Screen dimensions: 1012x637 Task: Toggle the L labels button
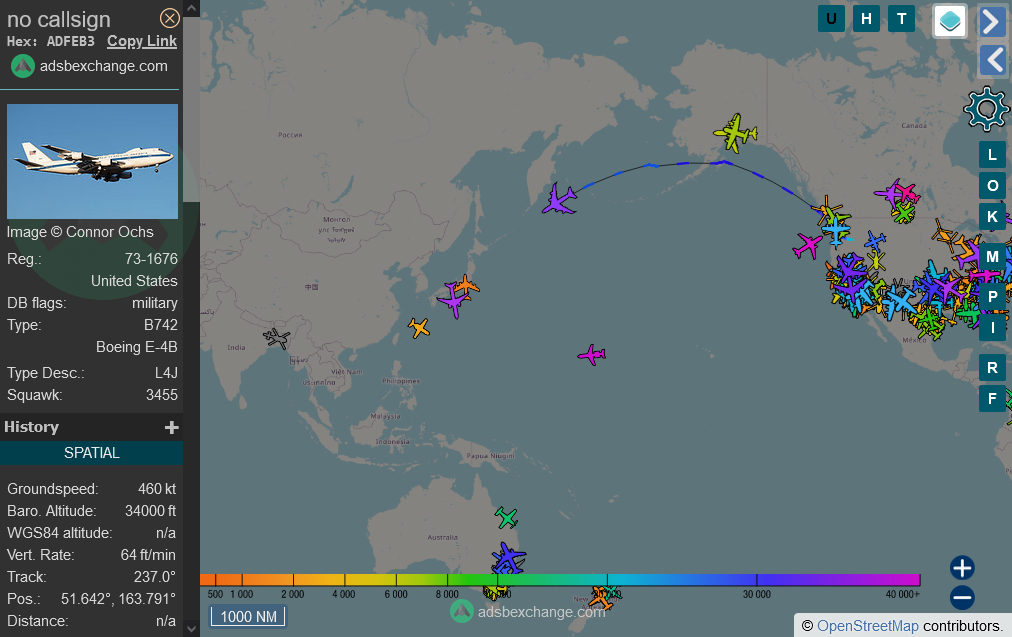coord(993,155)
